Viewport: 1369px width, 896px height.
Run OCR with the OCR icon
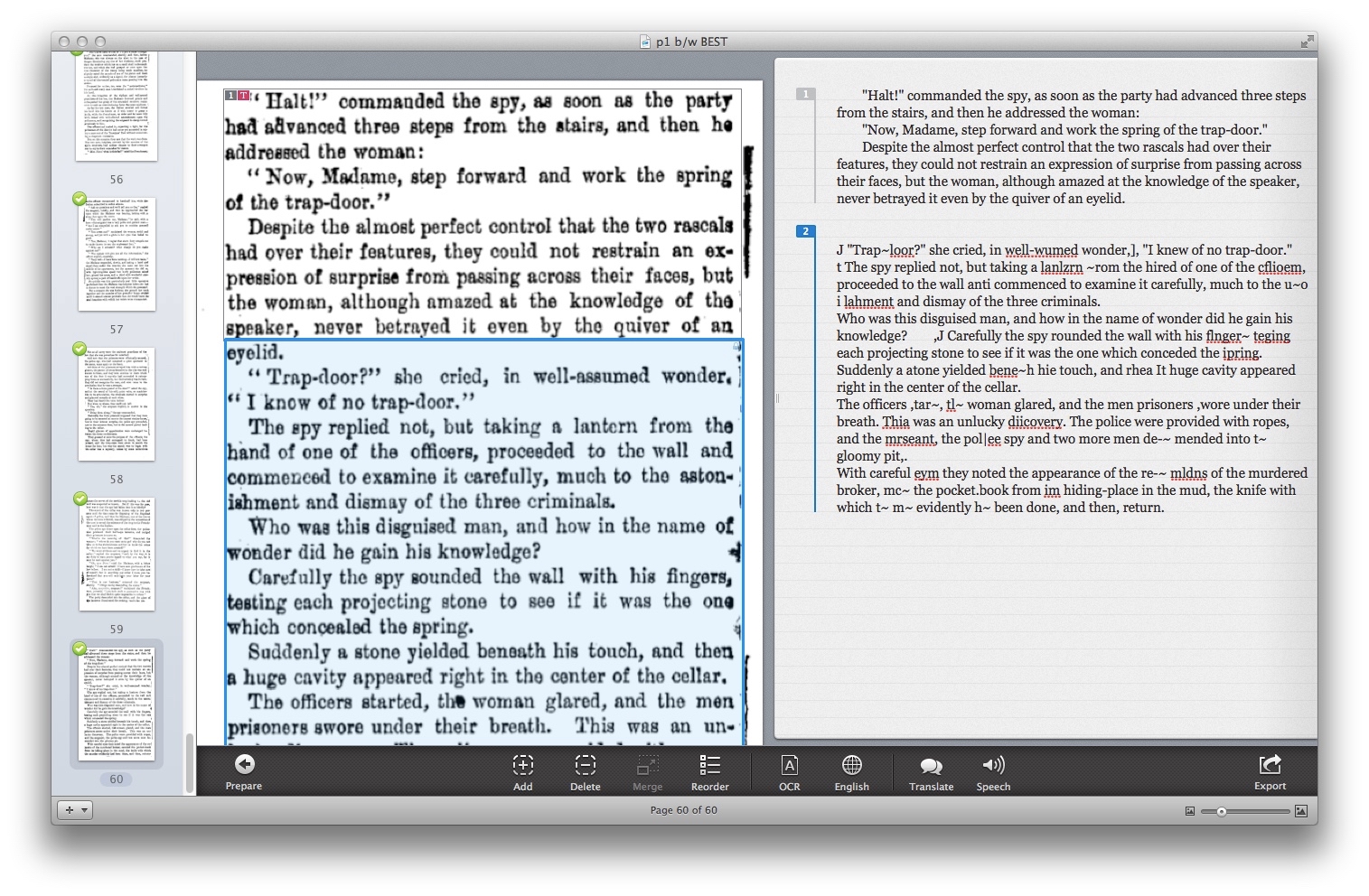(x=789, y=765)
